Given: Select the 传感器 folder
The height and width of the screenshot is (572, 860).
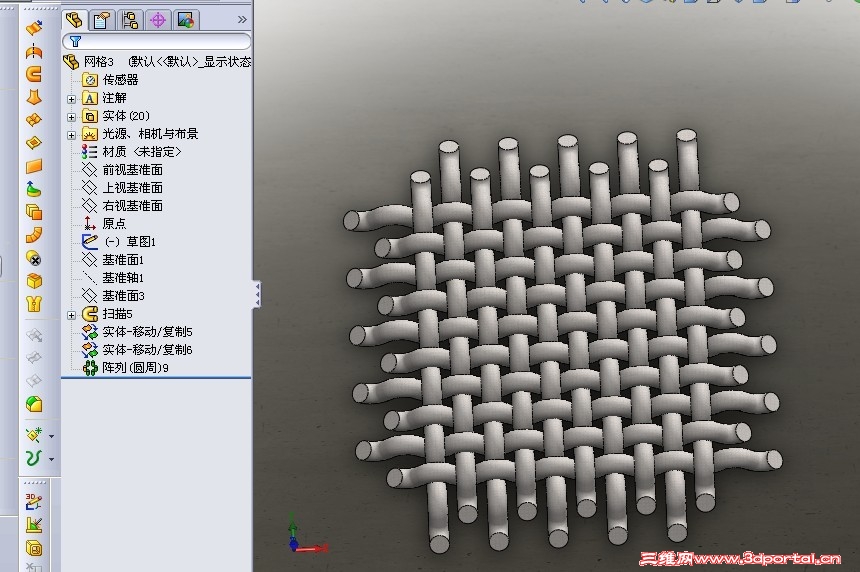Looking at the screenshot, I should (110, 80).
